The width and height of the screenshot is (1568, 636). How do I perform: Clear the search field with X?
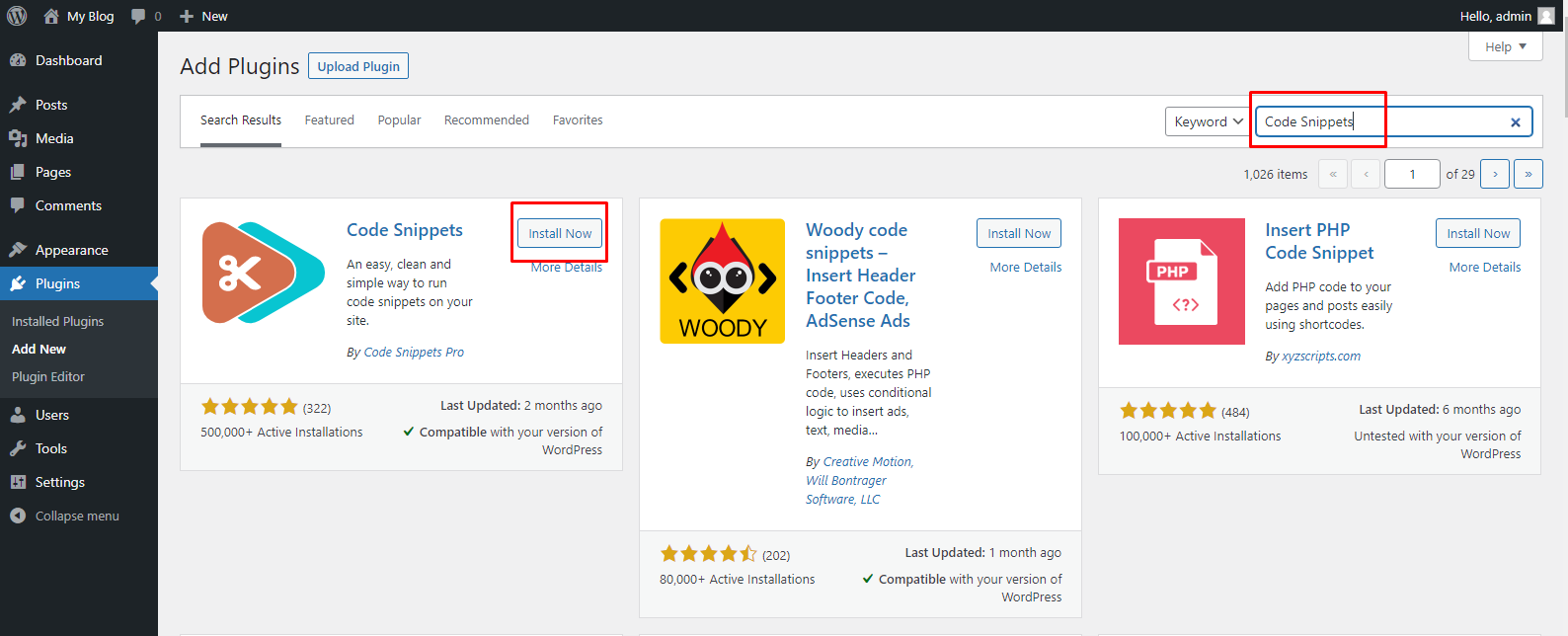(x=1516, y=122)
